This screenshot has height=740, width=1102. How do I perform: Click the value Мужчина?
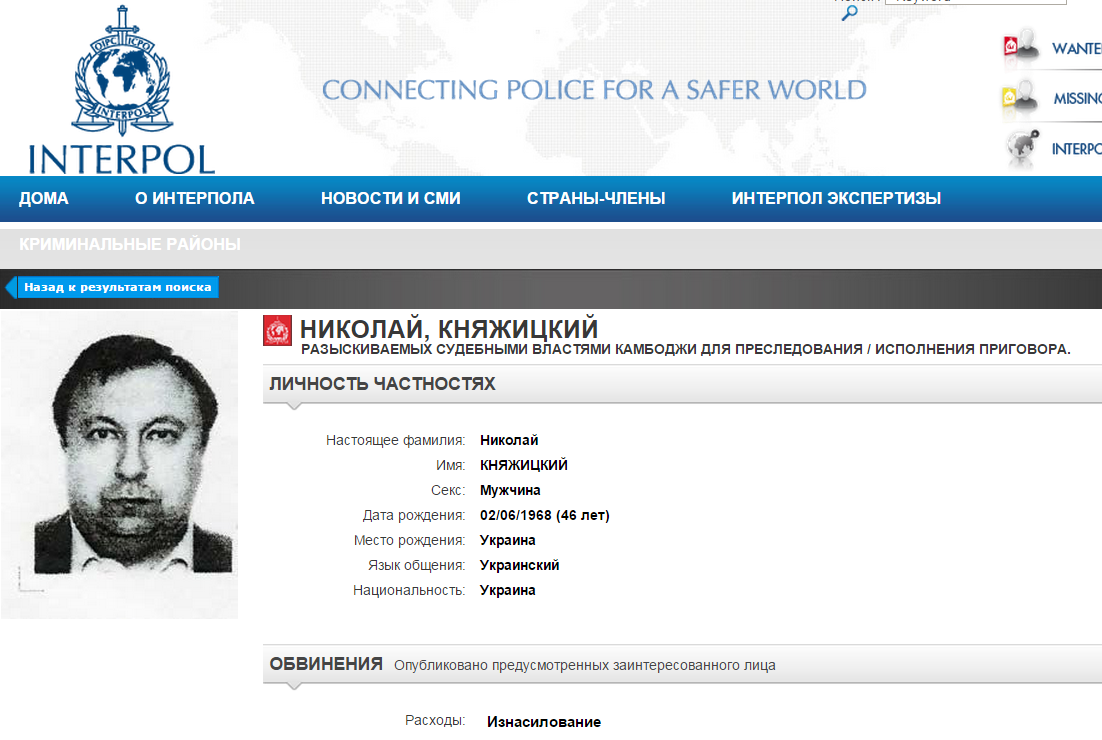(510, 490)
